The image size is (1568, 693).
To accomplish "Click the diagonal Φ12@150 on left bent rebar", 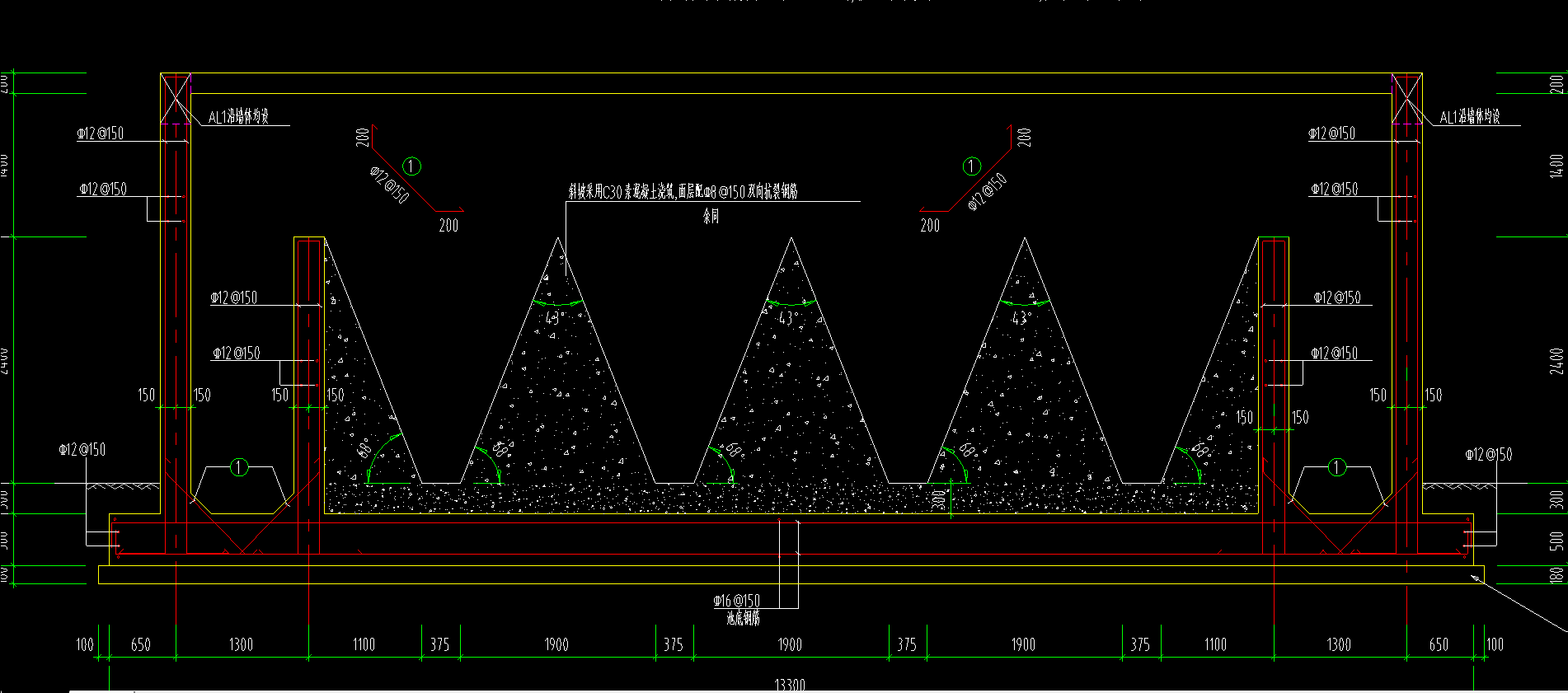I will 389,185.
